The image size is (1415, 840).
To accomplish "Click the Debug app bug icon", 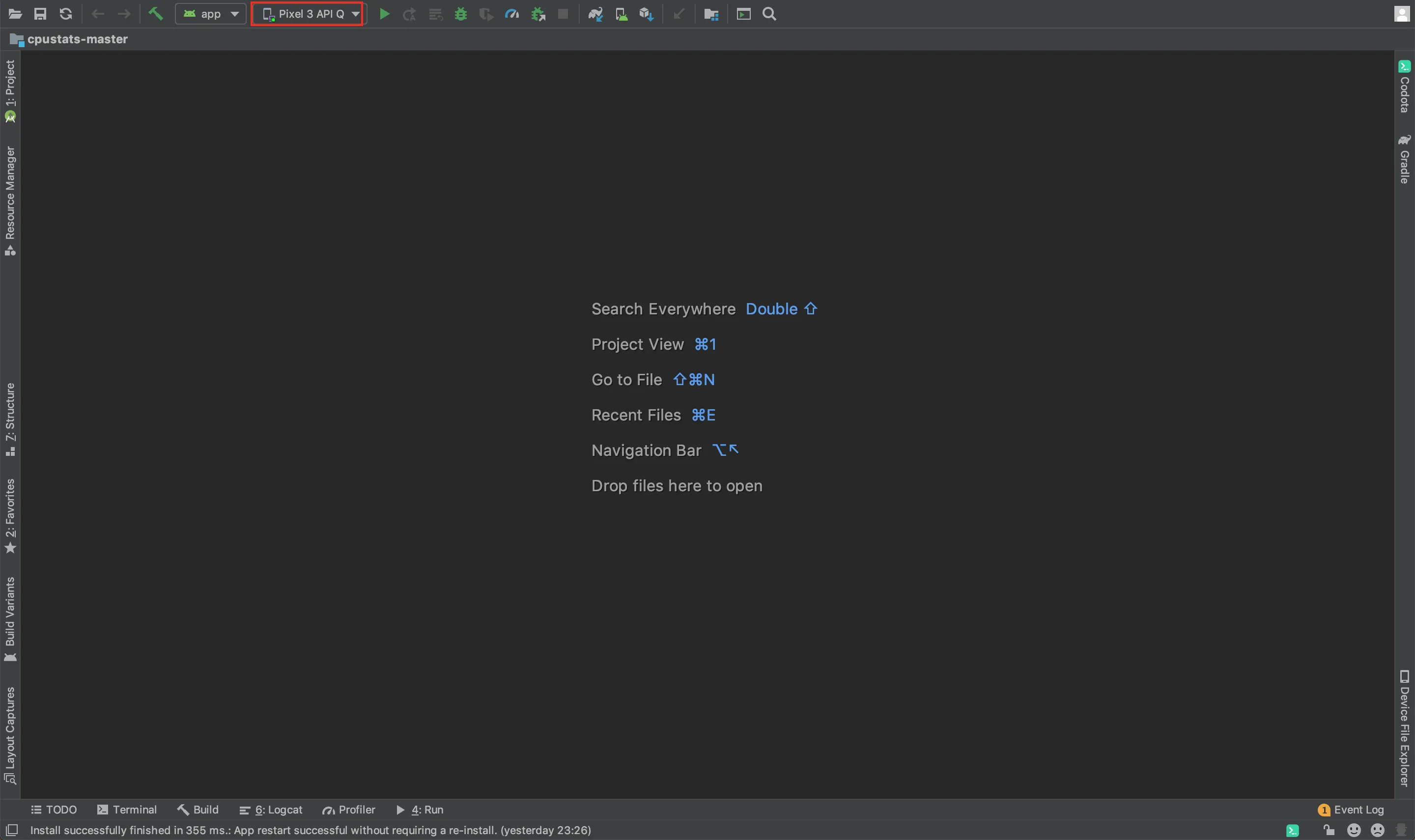I will click(x=461, y=14).
